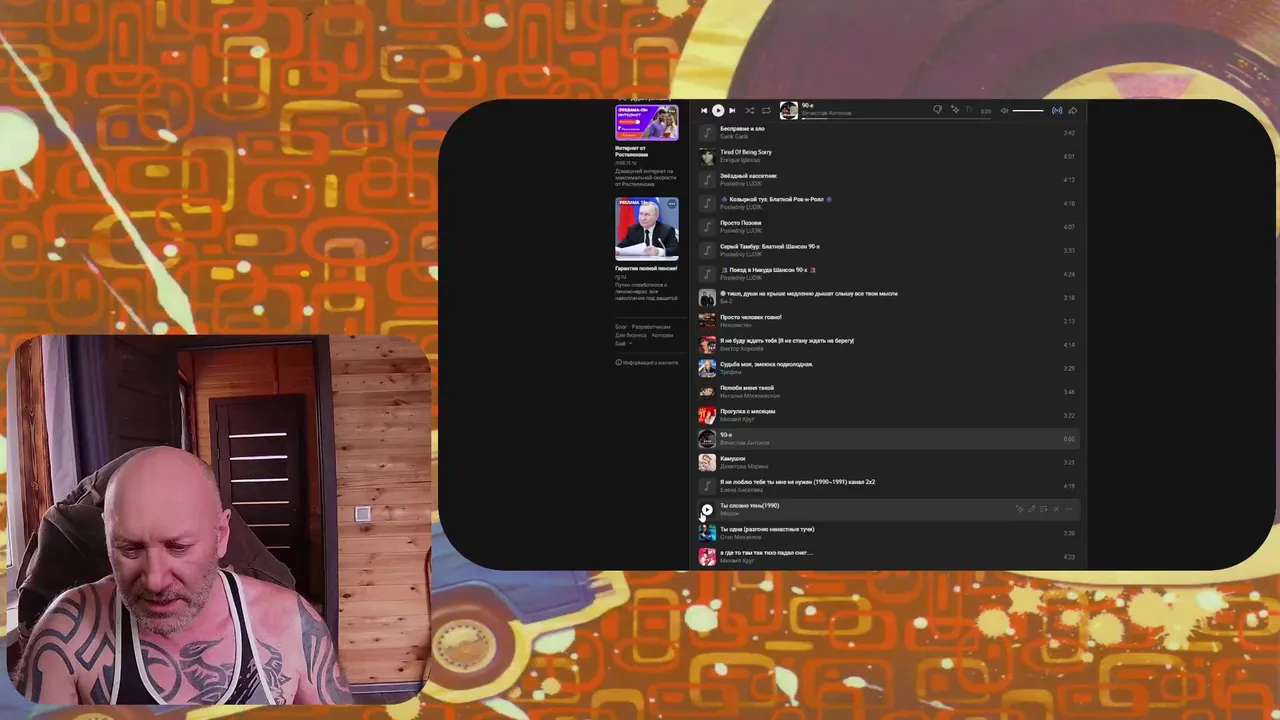The width and height of the screenshot is (1280, 720).
Task: Select track Поезд в Никуда Шансон 90-х
Action: pyautogui.click(x=769, y=270)
